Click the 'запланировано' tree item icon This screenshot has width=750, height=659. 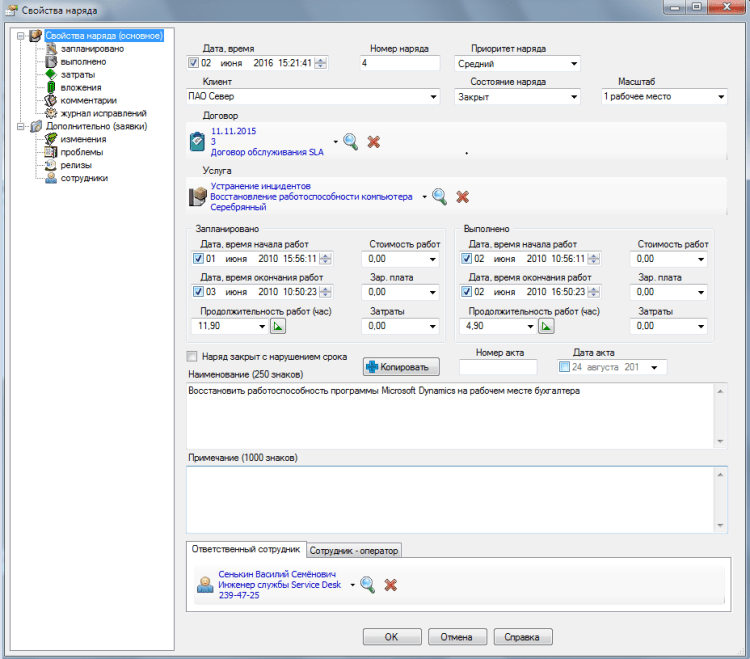51,48
